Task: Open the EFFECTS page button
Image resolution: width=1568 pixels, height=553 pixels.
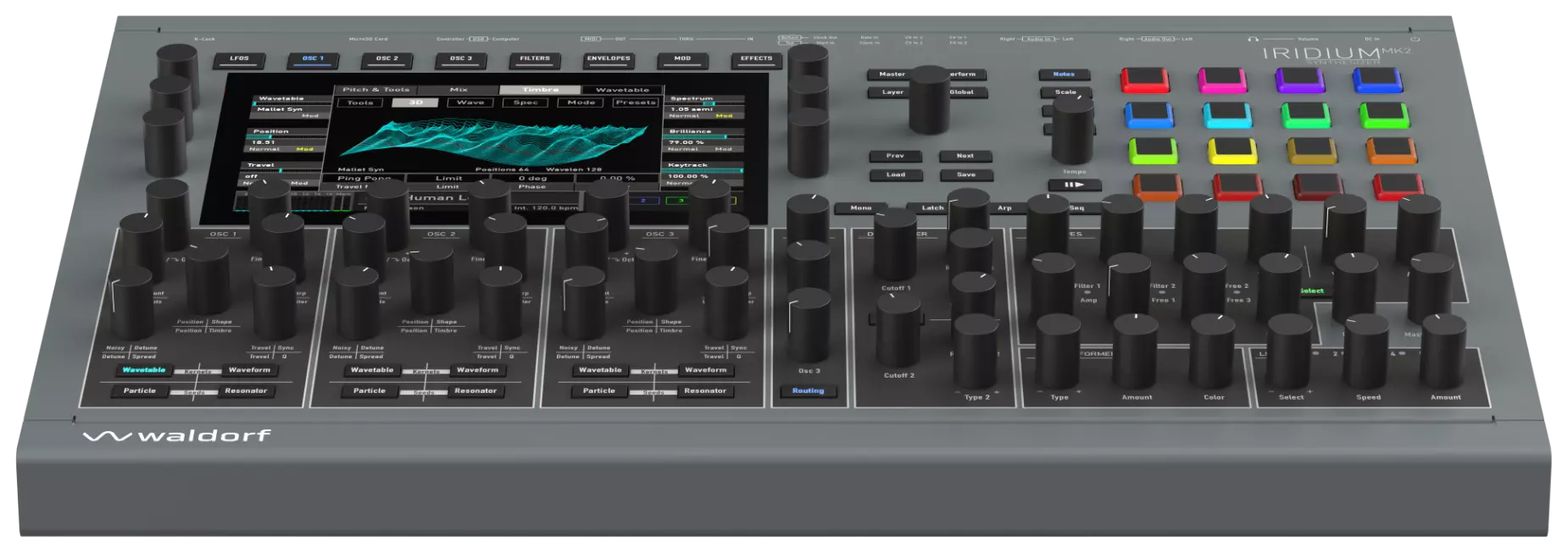Action: 756,59
